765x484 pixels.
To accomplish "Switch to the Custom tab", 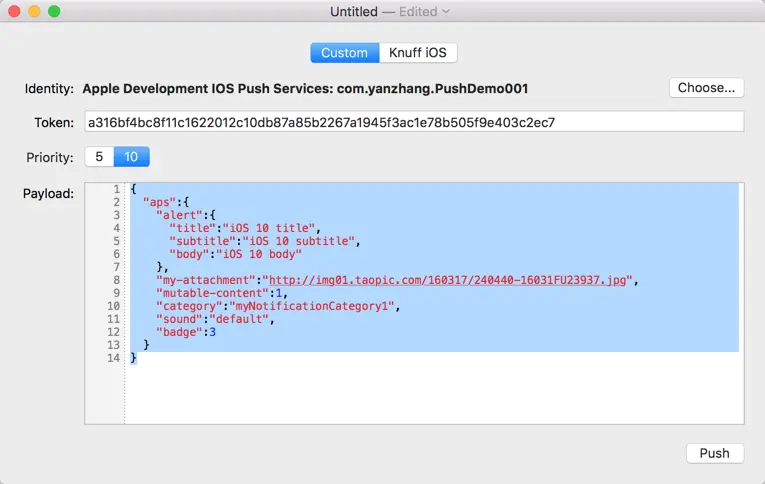I will tap(344, 53).
